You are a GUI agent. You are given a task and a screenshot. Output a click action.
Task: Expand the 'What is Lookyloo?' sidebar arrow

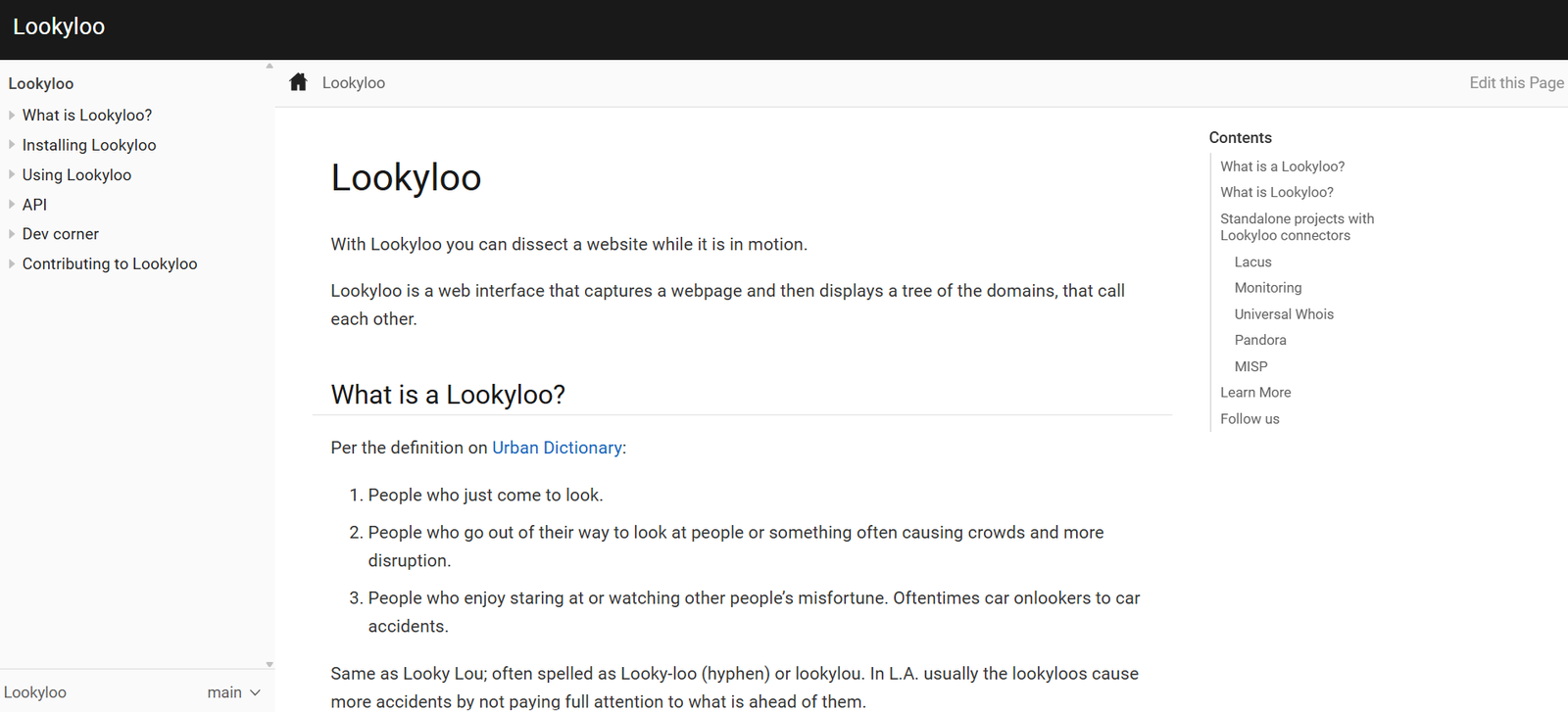[x=12, y=116]
